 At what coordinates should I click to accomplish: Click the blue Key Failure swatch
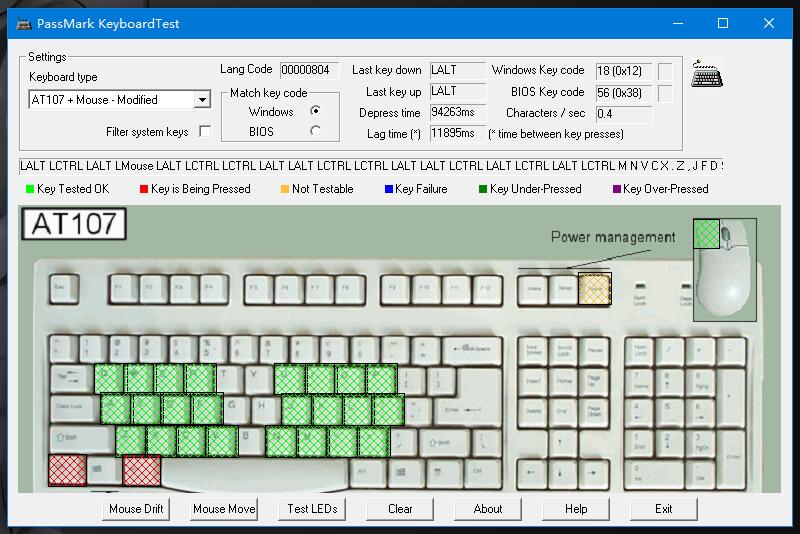[388, 189]
